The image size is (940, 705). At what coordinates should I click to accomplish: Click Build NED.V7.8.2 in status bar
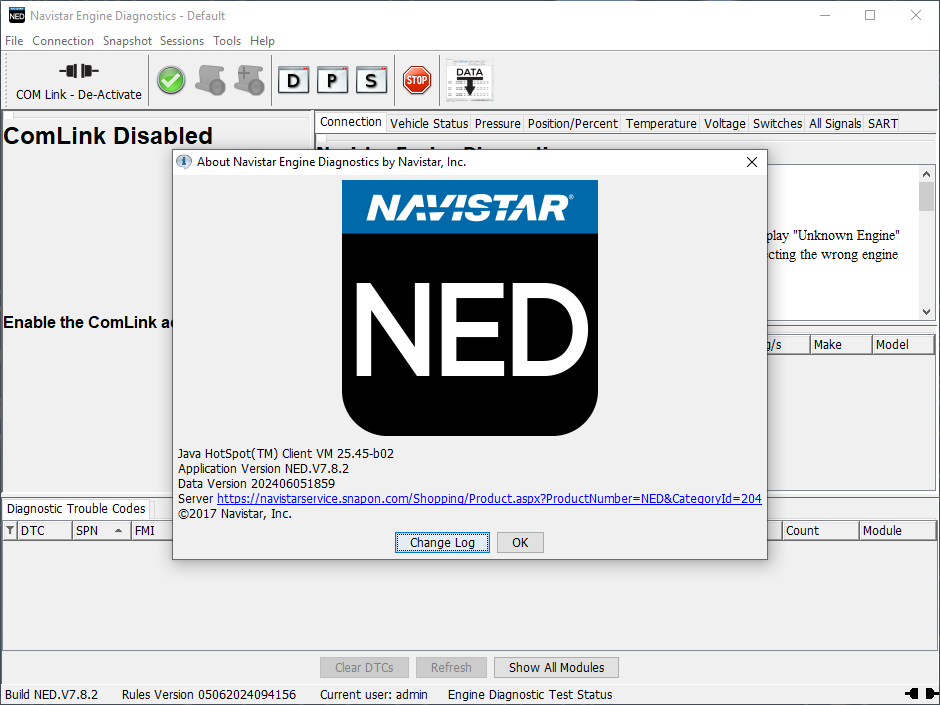pyautogui.click(x=52, y=694)
